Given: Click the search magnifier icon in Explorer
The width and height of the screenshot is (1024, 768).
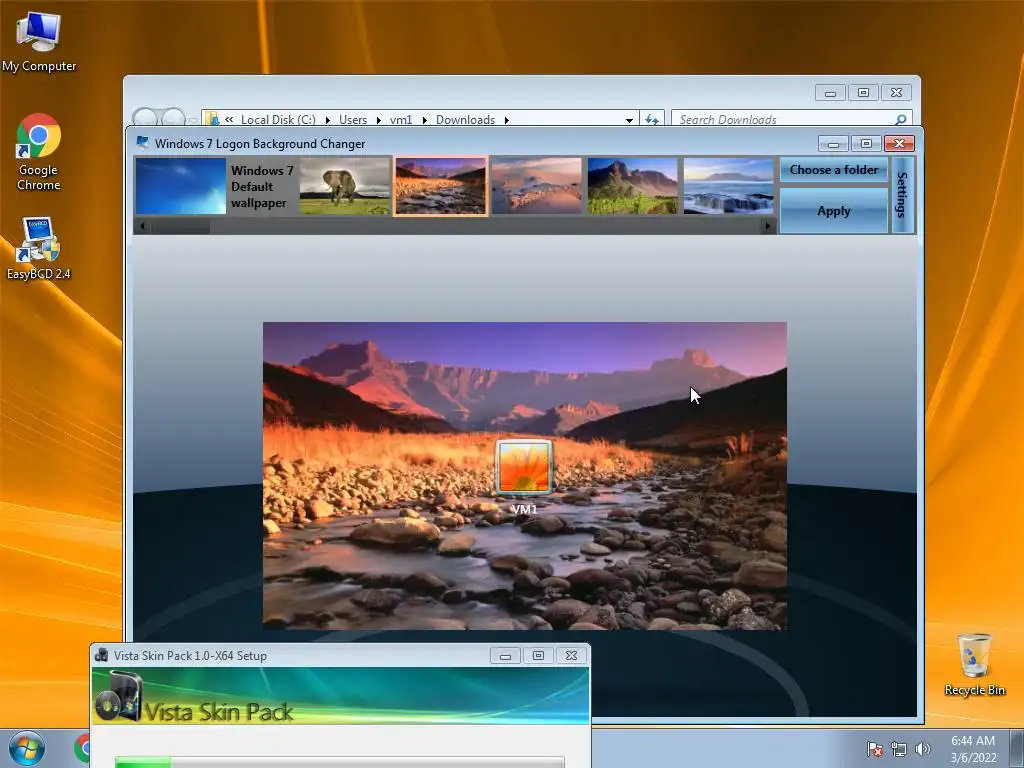Looking at the screenshot, I should [901, 120].
